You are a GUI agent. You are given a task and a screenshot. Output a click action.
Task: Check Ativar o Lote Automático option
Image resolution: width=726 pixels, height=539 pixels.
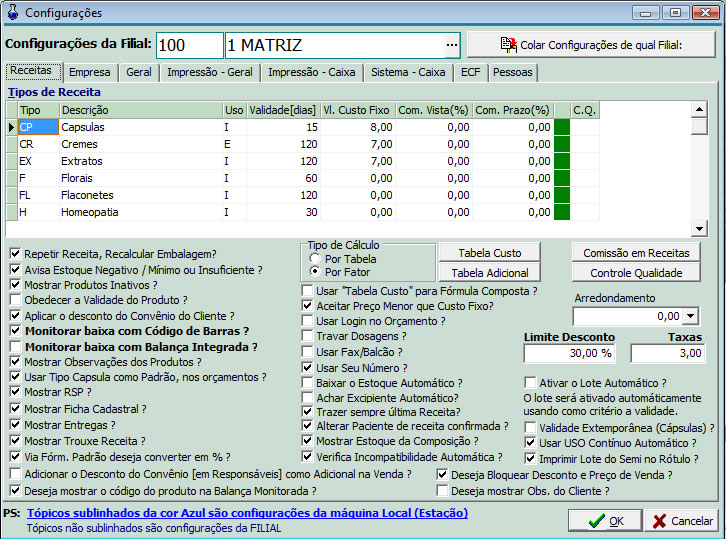click(530, 382)
